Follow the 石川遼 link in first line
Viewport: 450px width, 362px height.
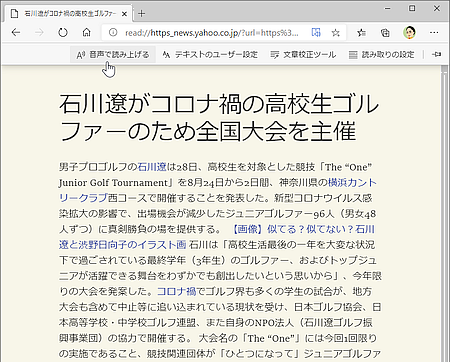[152, 167]
